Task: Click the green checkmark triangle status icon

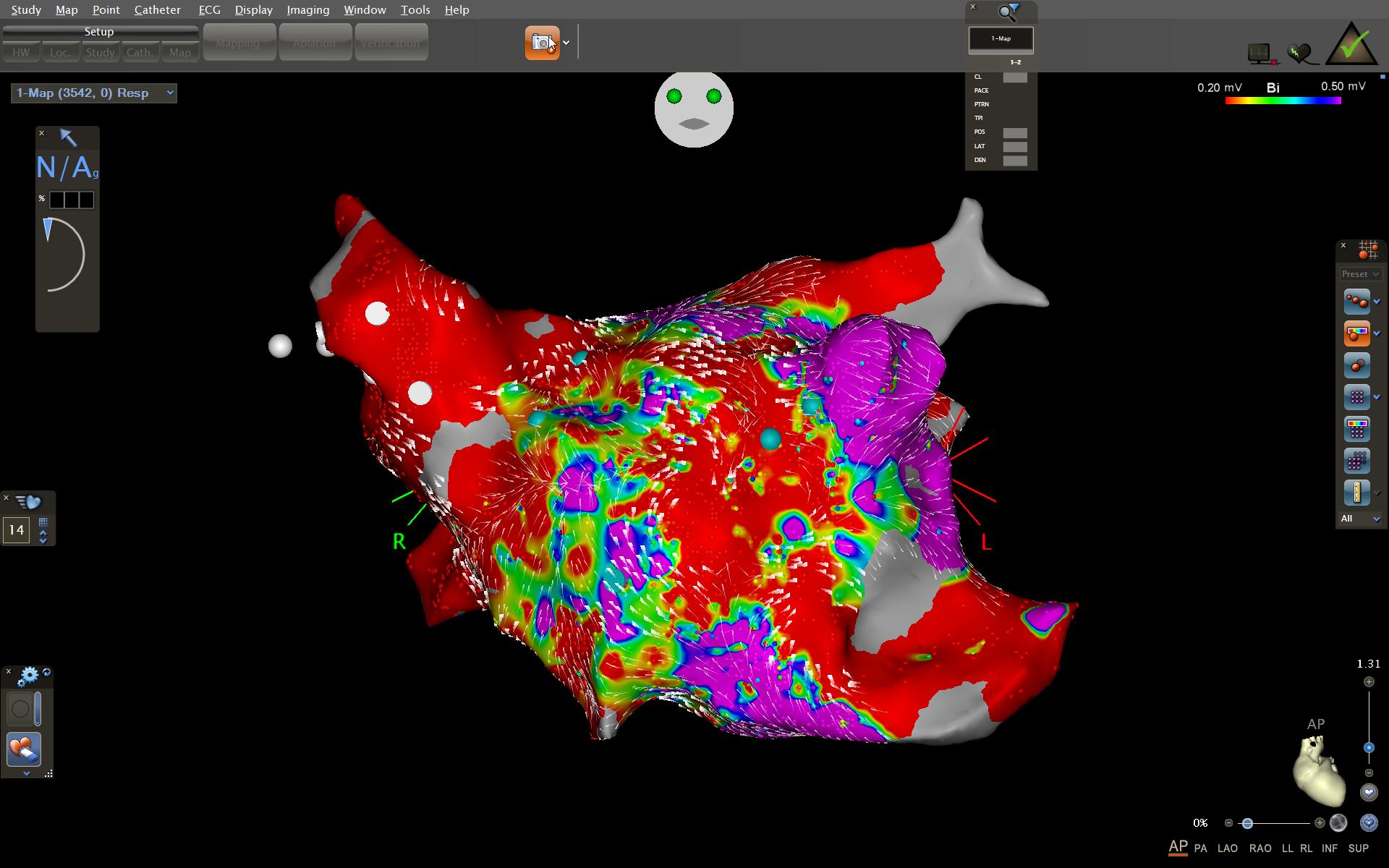Action: coord(1351,45)
